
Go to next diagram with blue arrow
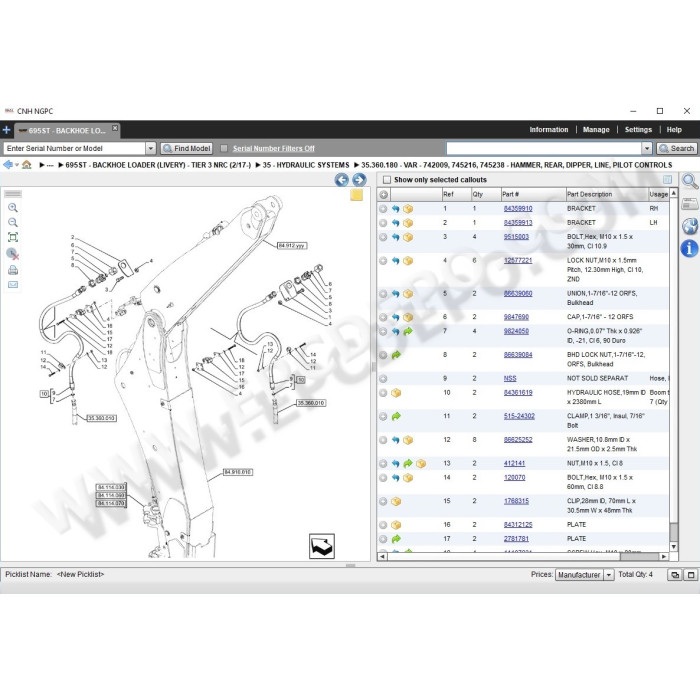[359, 180]
